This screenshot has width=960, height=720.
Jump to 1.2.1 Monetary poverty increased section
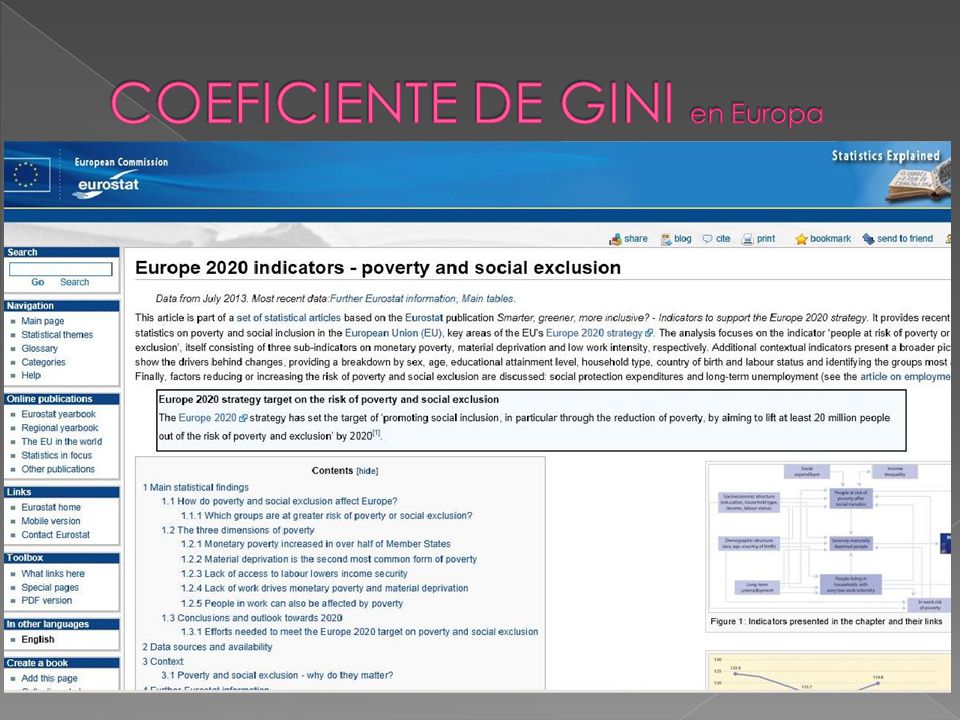(x=316, y=544)
